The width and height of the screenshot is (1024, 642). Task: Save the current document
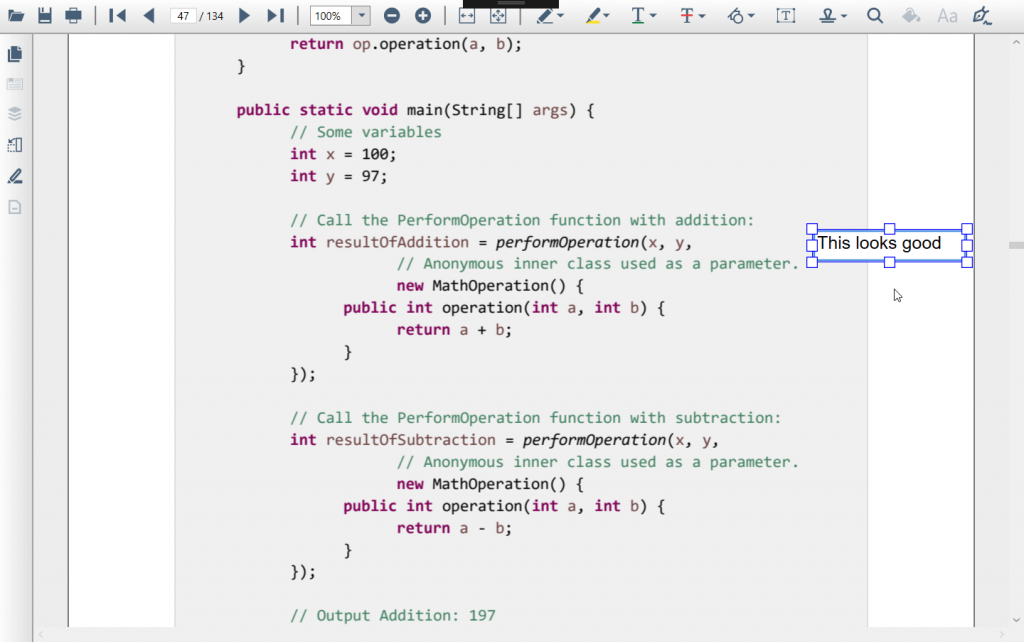point(43,14)
